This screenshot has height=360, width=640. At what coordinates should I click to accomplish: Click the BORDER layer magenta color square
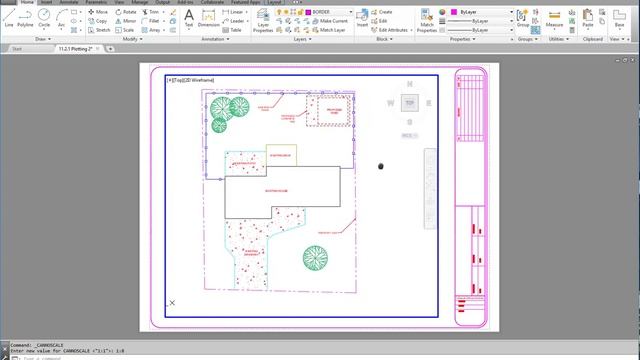coord(308,12)
